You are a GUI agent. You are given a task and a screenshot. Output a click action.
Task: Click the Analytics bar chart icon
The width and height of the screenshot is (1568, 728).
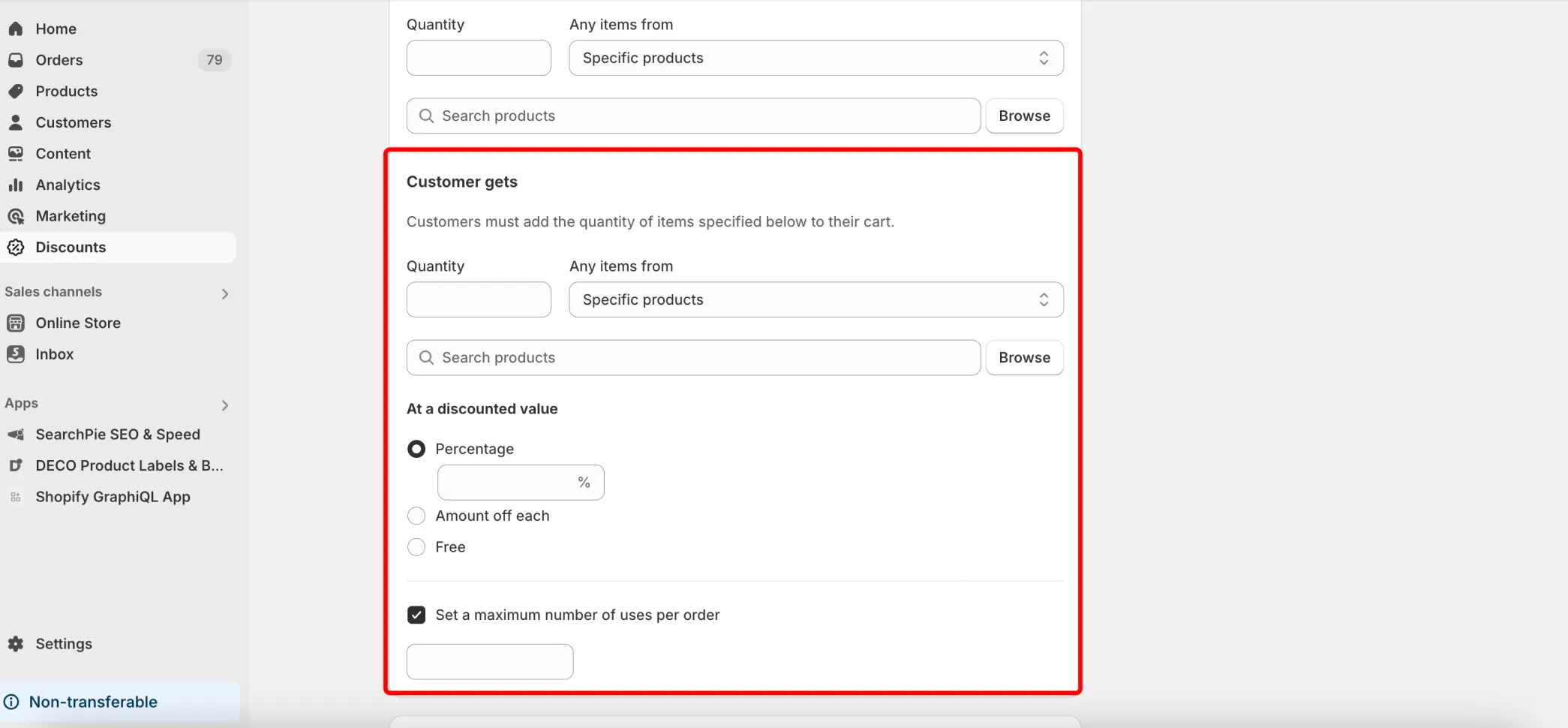pos(16,185)
